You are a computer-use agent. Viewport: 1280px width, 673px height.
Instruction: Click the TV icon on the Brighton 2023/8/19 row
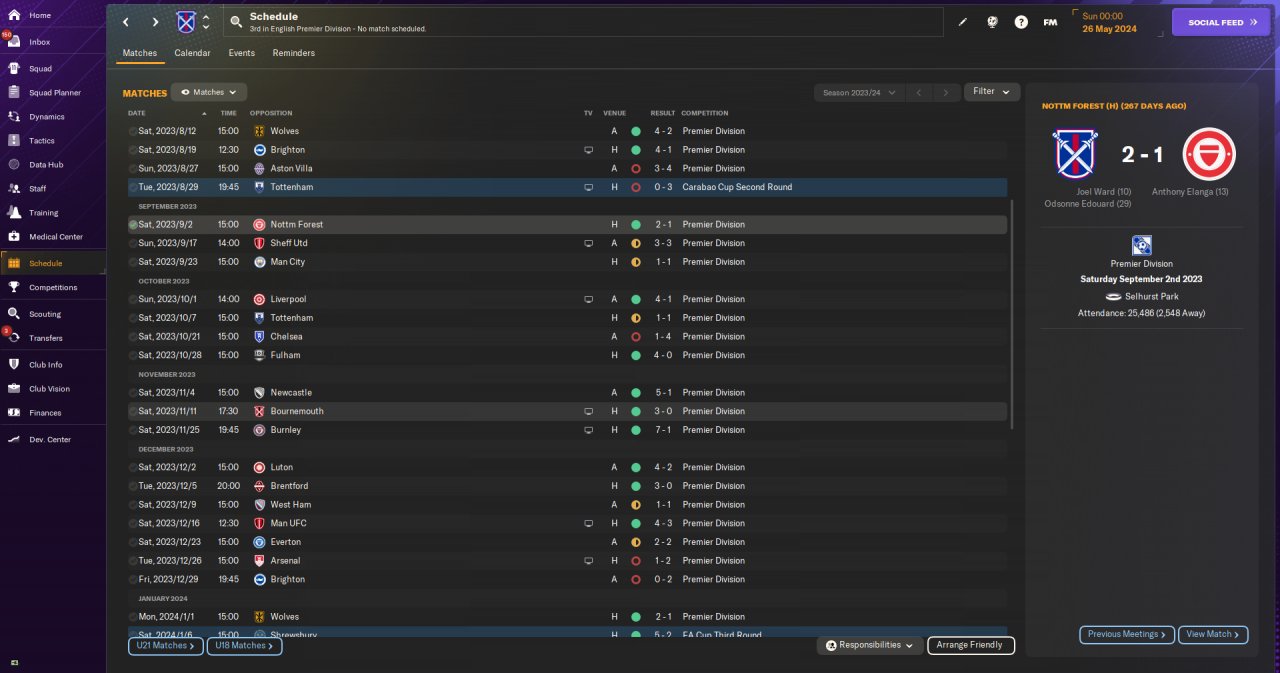[589, 150]
